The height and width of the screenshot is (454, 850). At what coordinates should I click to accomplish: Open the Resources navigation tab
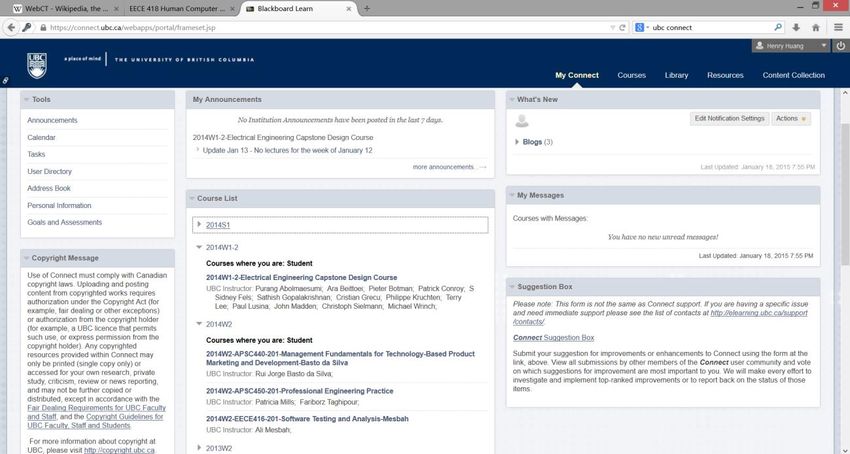click(725, 75)
